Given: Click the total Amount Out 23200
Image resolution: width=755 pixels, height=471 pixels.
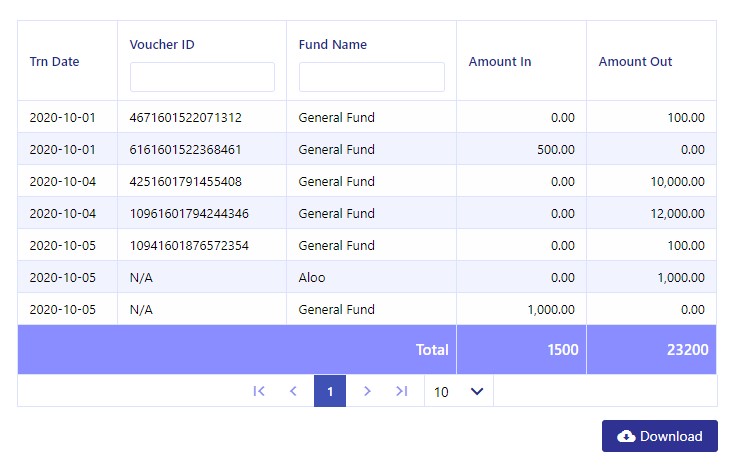Looking at the screenshot, I should [x=687, y=350].
